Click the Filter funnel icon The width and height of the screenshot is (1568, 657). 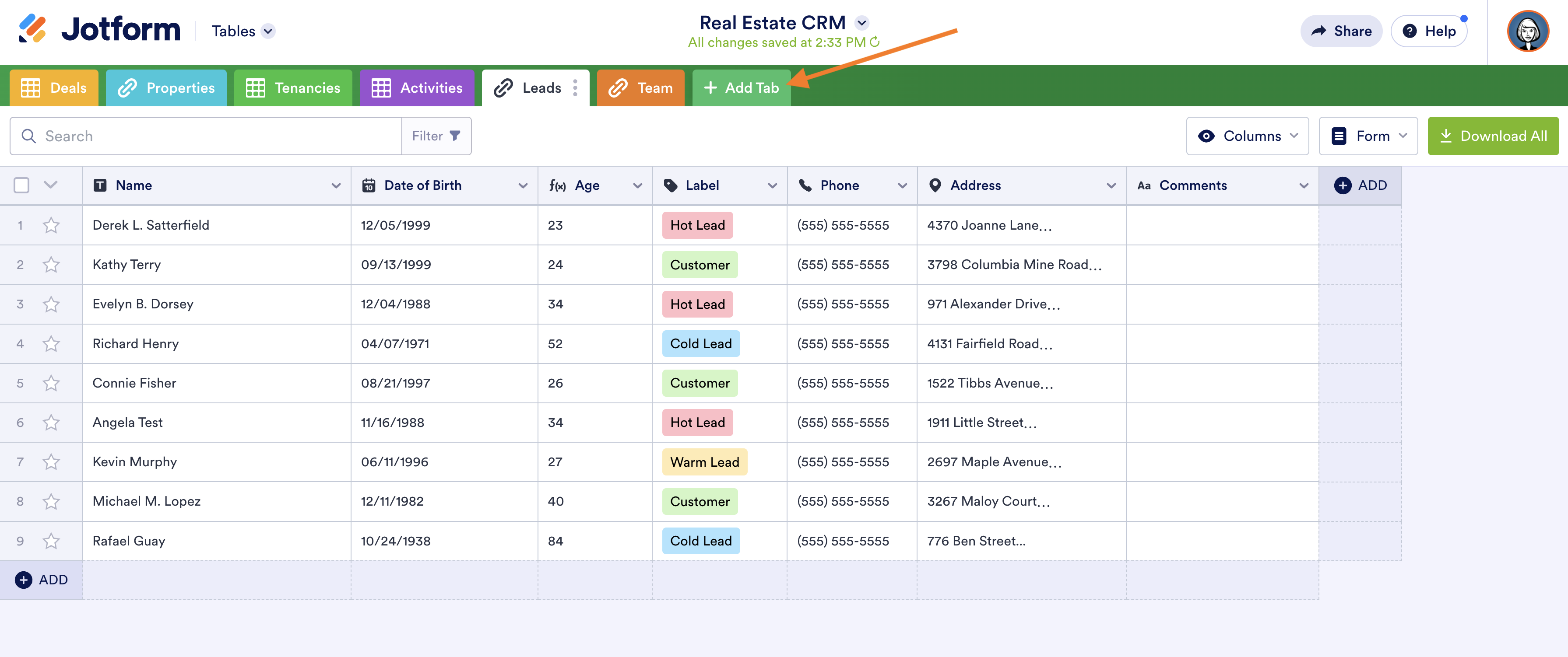click(455, 136)
